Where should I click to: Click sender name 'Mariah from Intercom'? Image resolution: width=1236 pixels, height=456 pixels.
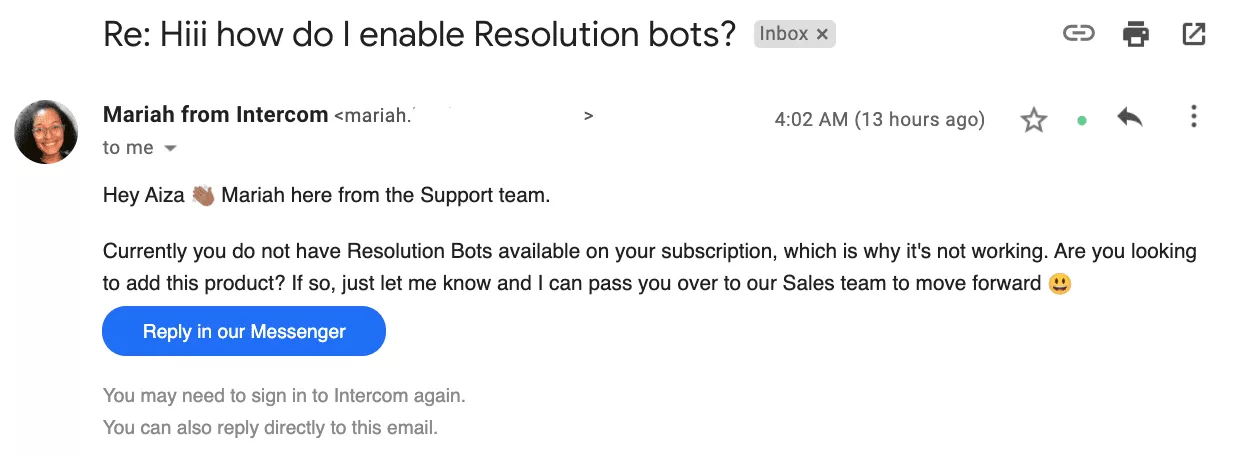215,115
